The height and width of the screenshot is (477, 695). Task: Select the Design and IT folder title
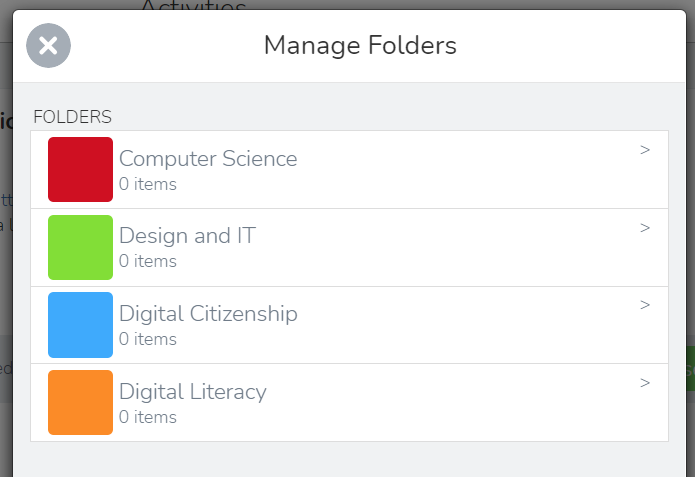[187, 235]
